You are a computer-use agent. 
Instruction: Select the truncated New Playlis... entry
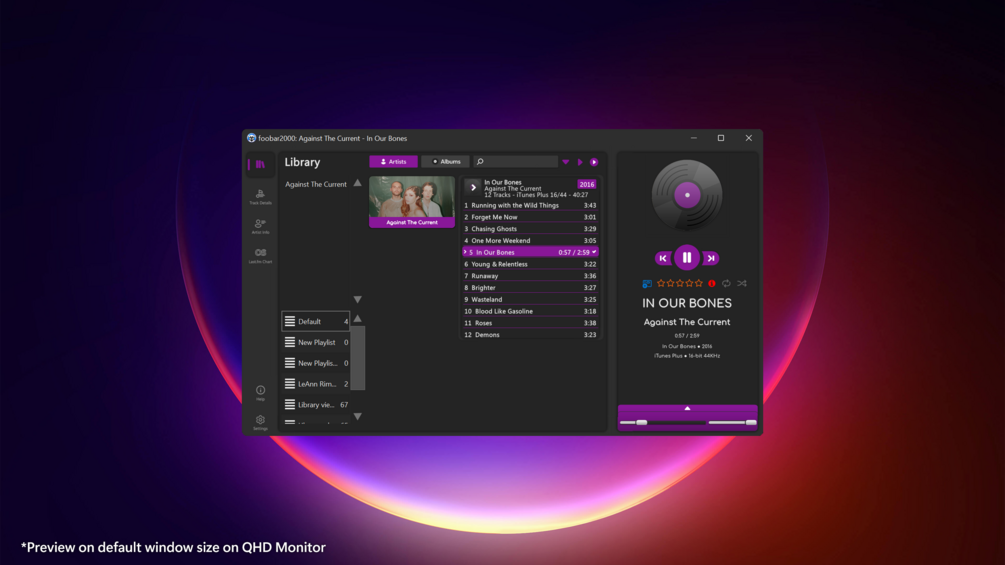[315, 363]
